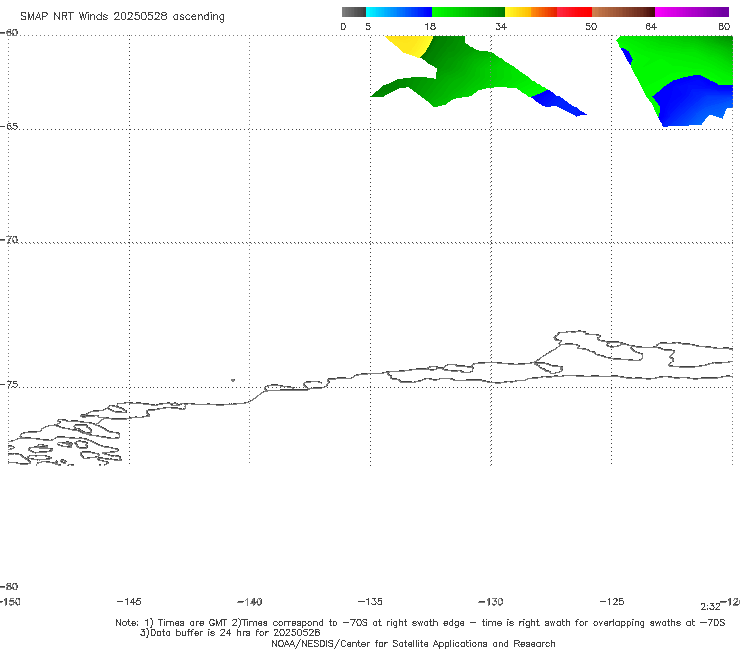Click the note '3)Data buffer is 24 hrs'

tap(230, 633)
